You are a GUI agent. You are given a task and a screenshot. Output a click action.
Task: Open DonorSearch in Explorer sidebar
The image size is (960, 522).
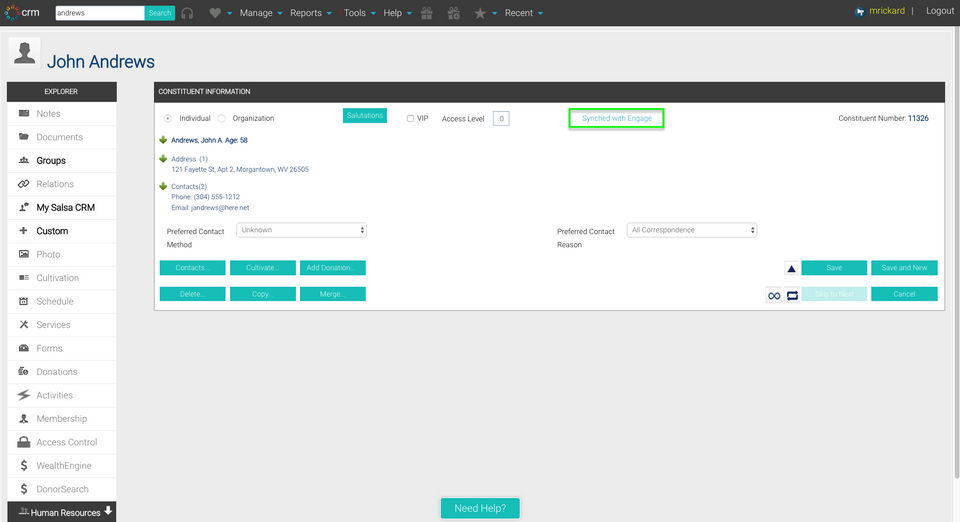pyautogui.click(x=62, y=489)
